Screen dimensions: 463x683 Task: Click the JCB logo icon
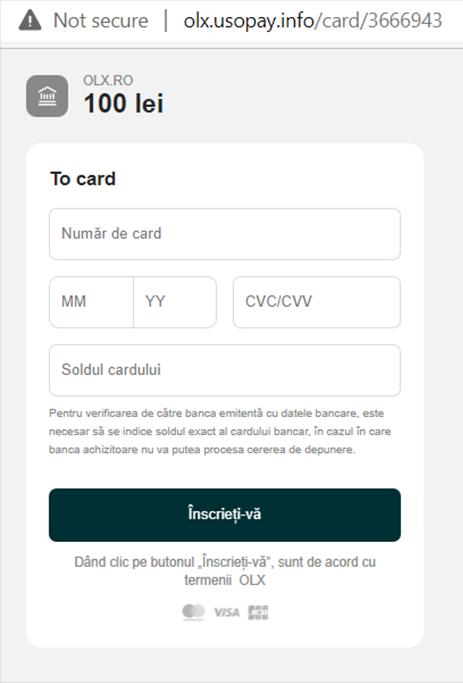point(258,612)
